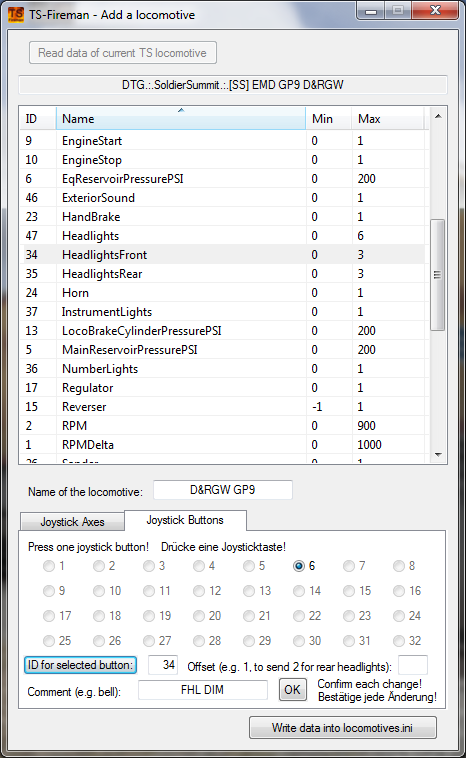This screenshot has width=466, height=758.
Task: Switch to the Joystick Buttons tab
Action: (x=185, y=520)
